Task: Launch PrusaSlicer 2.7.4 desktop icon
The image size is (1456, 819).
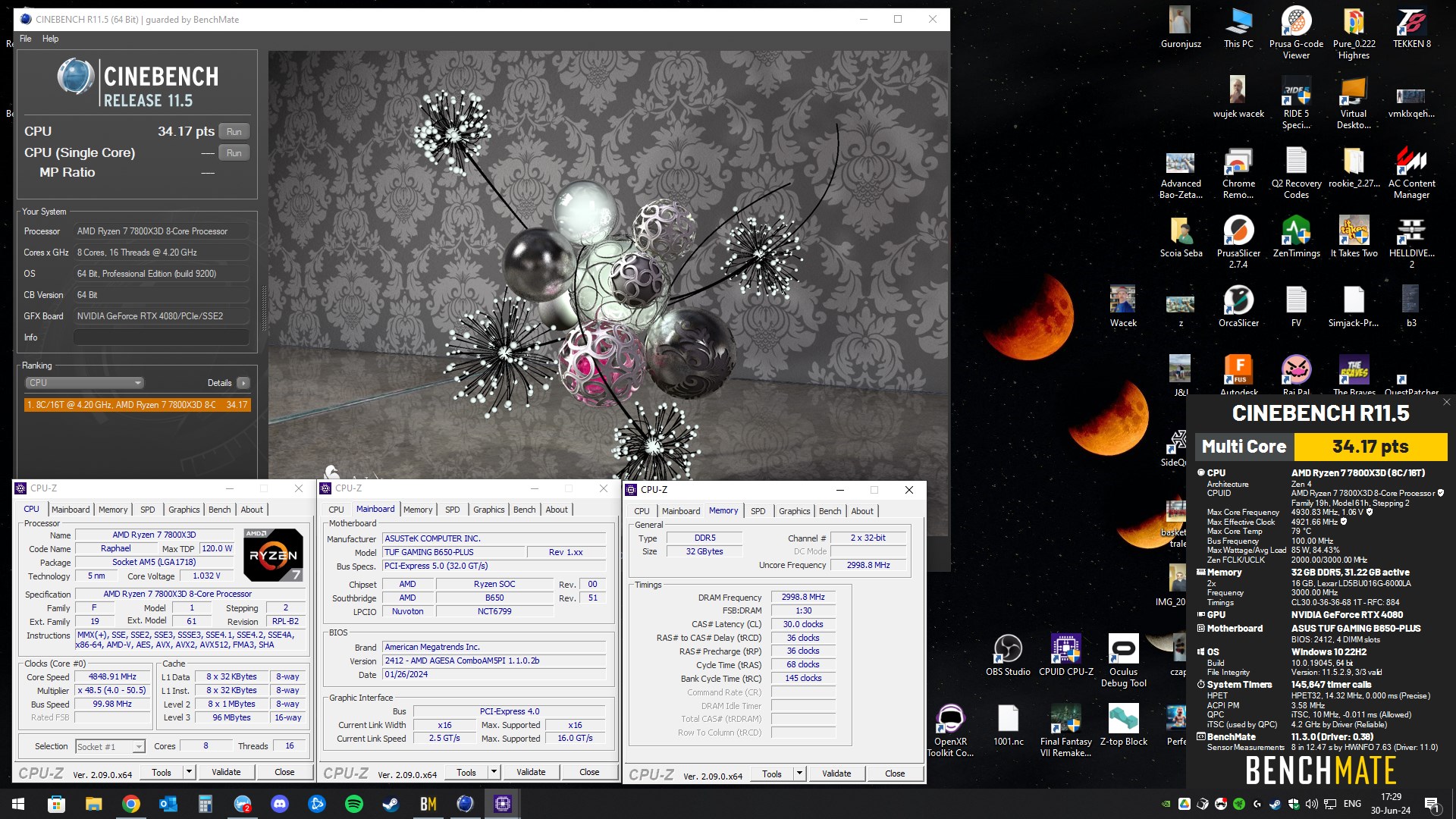Action: click(1238, 242)
